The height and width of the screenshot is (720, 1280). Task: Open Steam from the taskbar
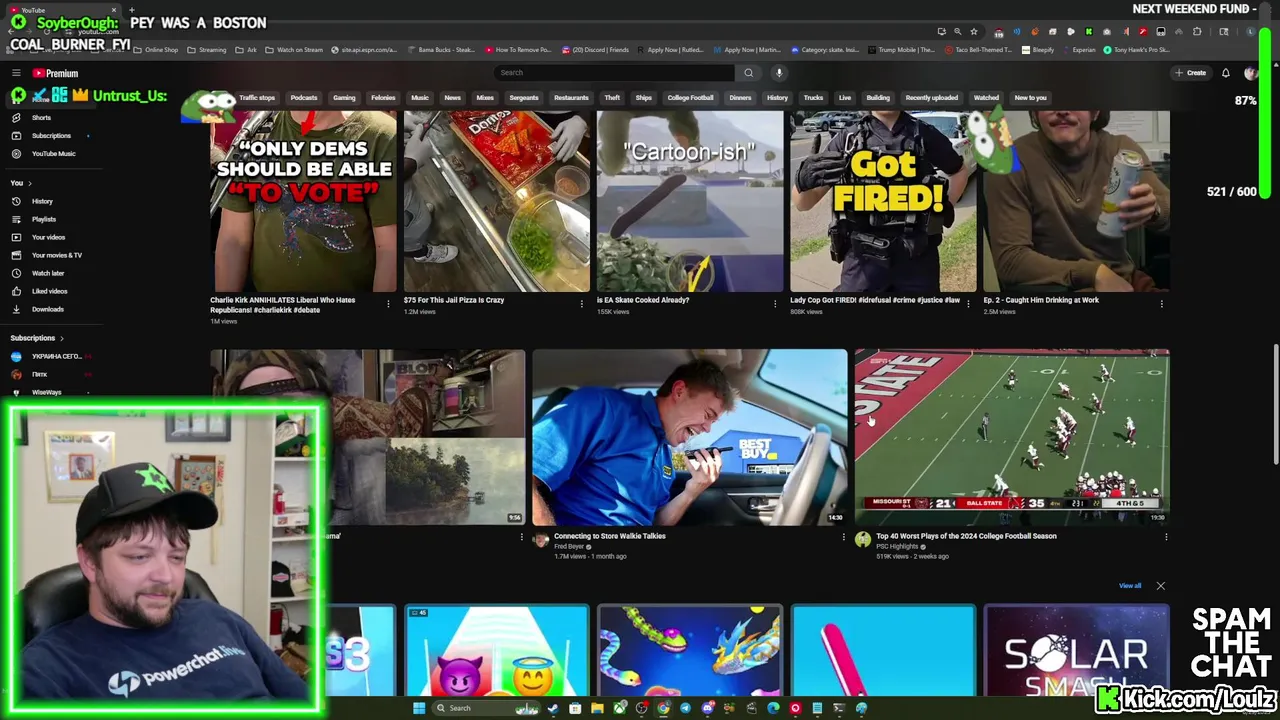tap(553, 708)
